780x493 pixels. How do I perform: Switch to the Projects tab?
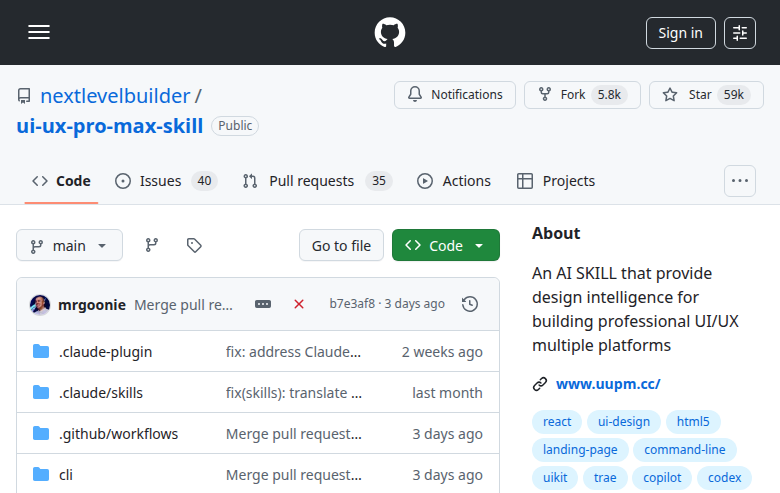pyautogui.click(x=556, y=181)
